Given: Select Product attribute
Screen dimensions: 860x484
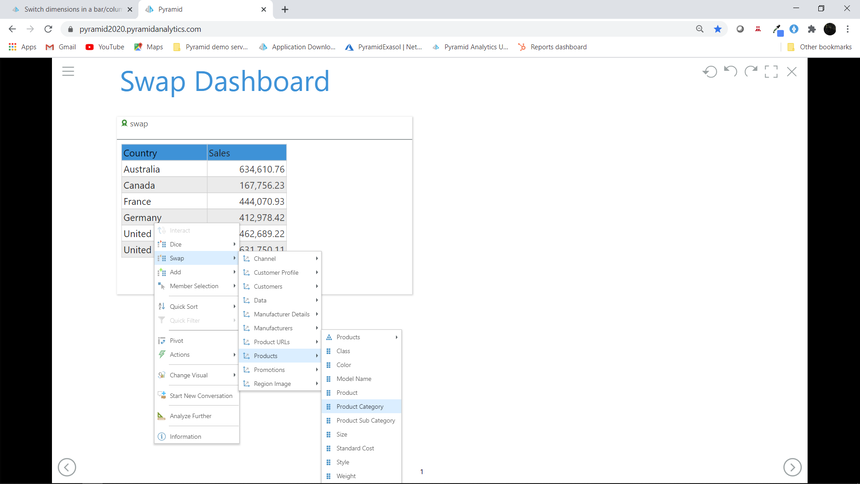Looking at the screenshot, I should click(x=361, y=393).
